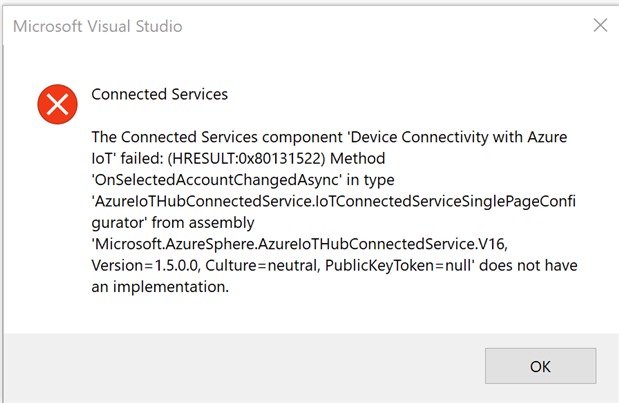
Task: Click OK to dismiss the error
Action: 540,366
